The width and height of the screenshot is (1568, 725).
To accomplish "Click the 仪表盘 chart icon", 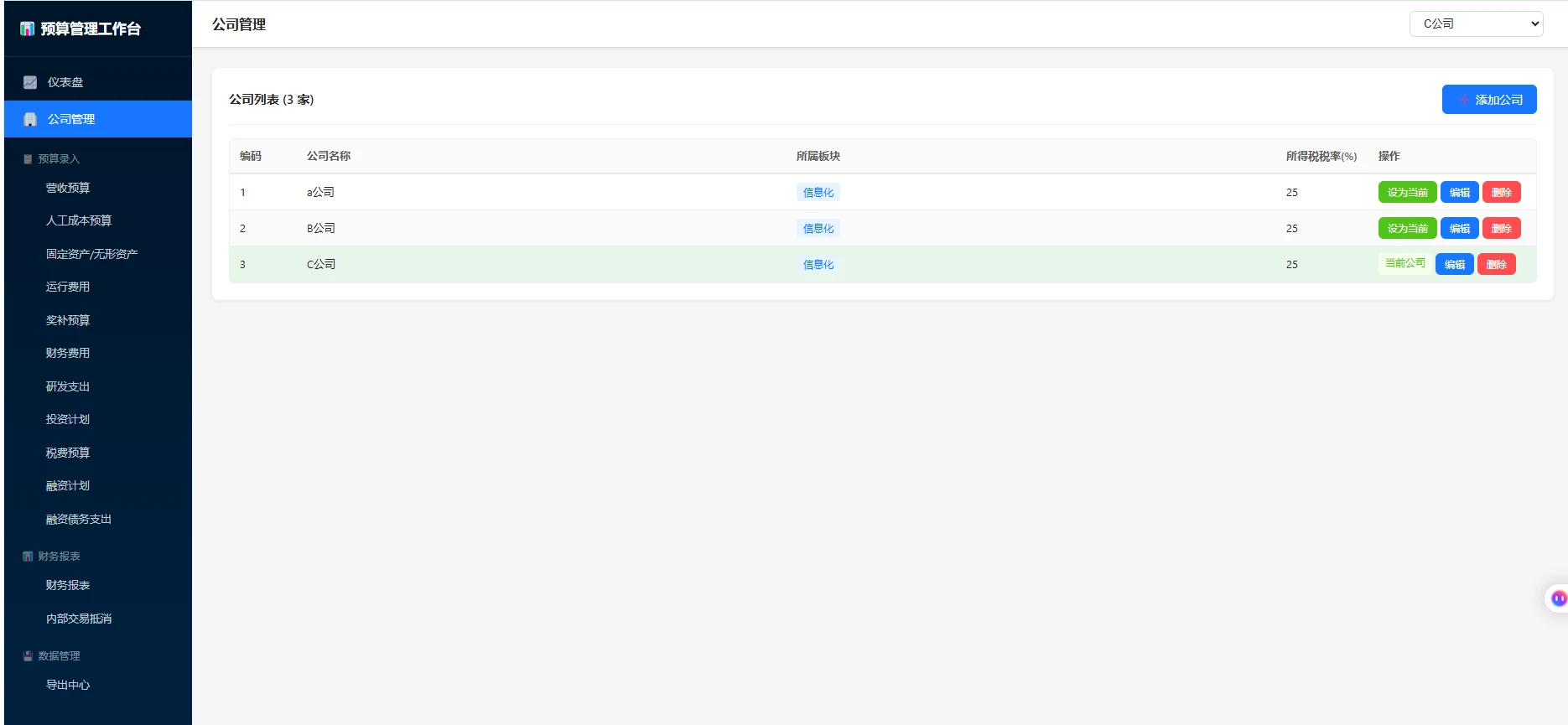I will point(30,82).
